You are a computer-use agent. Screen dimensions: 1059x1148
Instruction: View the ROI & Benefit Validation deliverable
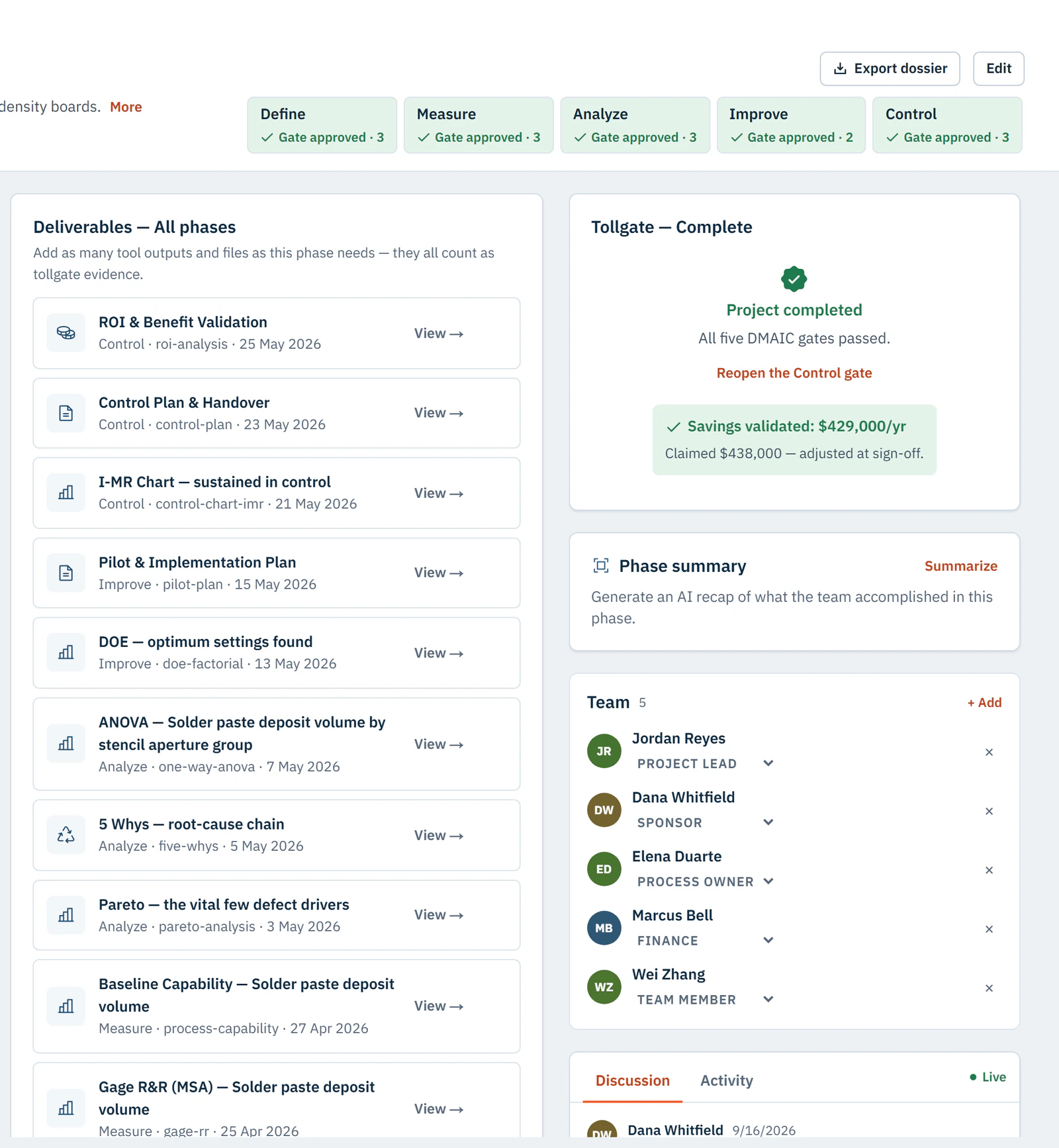pos(438,333)
